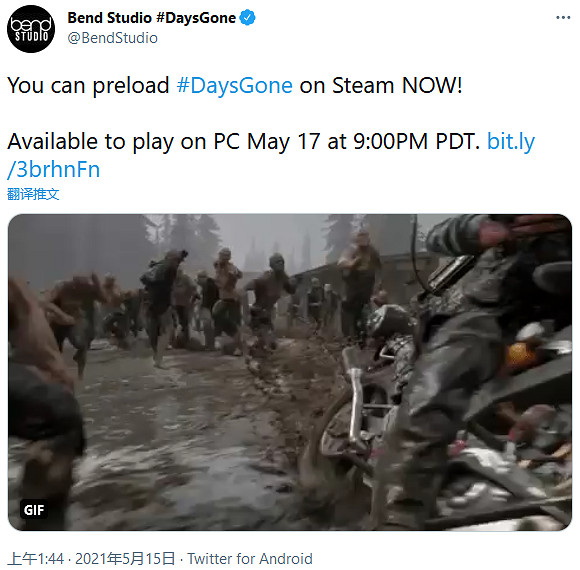Click the 2021年5月15日 date text
This screenshot has height=570, width=580.
(125, 559)
